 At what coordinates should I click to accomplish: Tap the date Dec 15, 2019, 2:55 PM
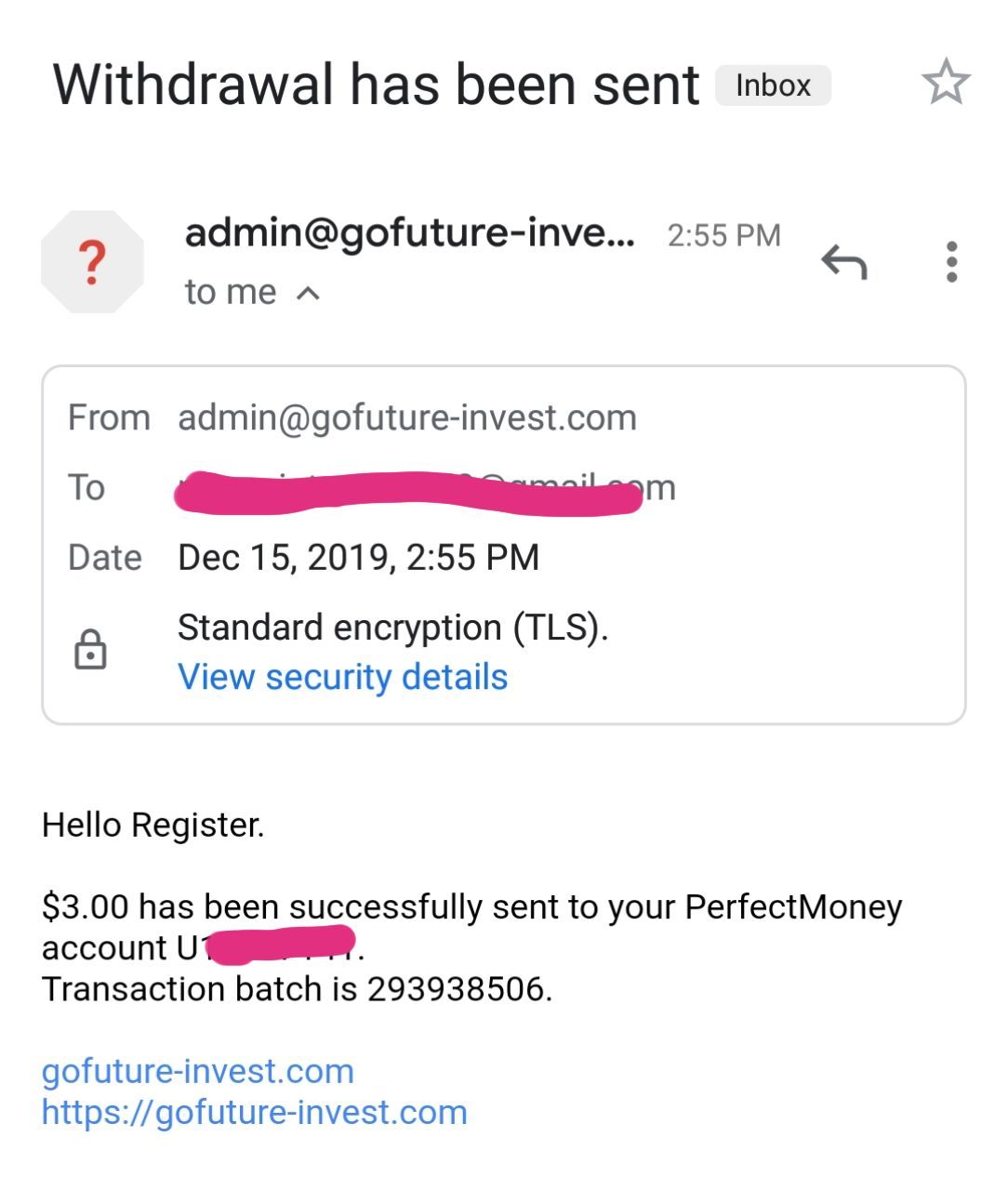coord(358,558)
